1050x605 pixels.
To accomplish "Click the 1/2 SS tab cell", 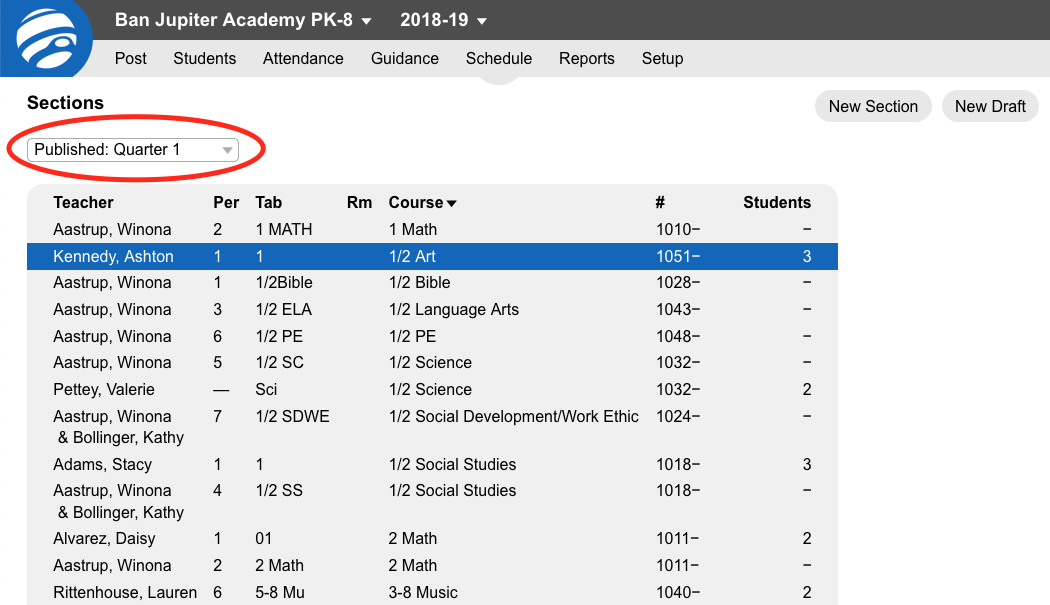I will [279, 490].
